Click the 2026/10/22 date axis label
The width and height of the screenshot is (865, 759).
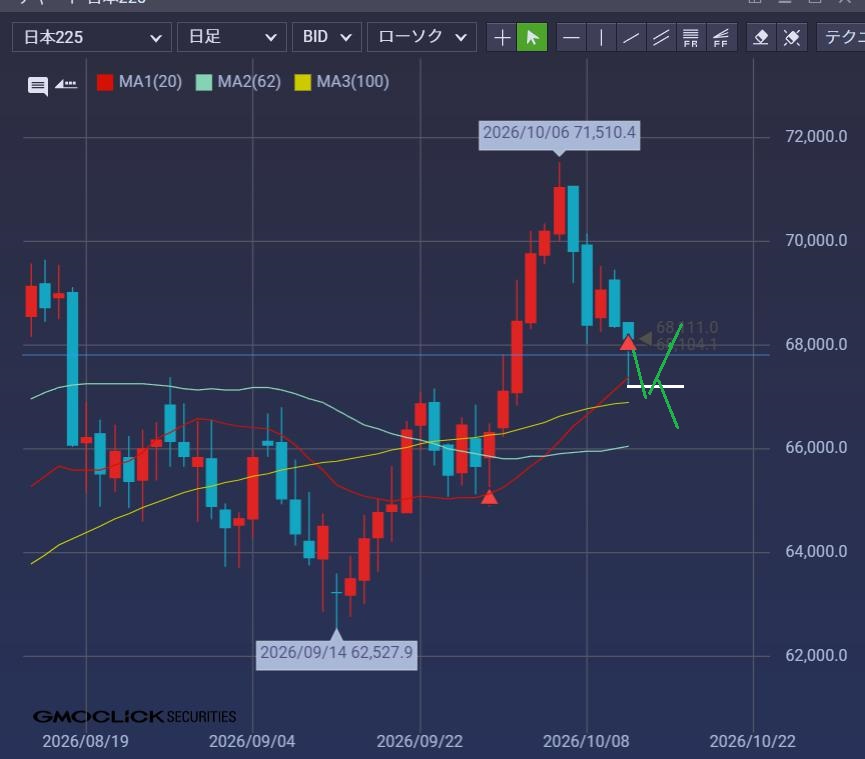click(752, 741)
